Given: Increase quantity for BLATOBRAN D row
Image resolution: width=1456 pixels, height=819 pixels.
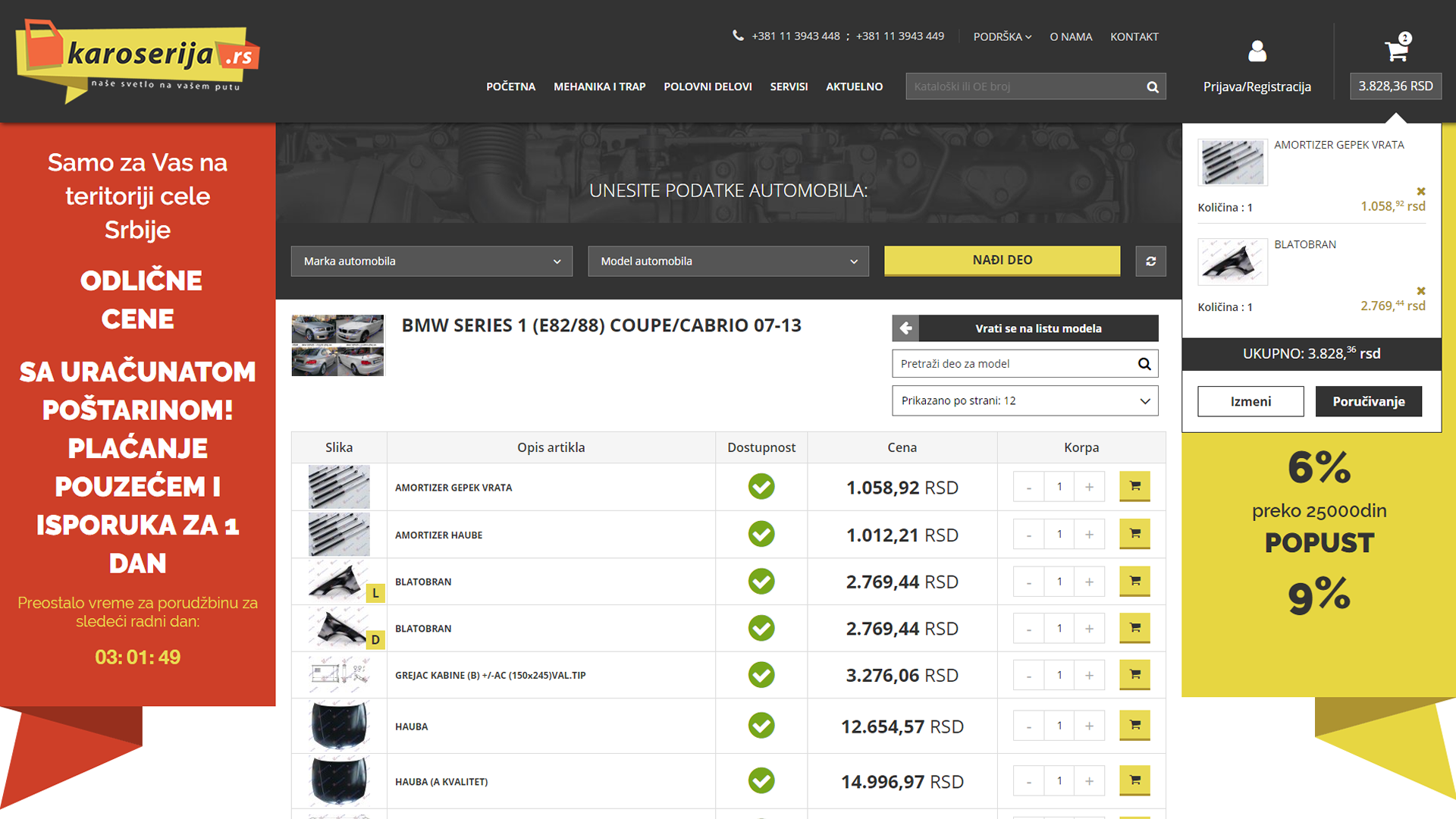Looking at the screenshot, I should point(1089,628).
